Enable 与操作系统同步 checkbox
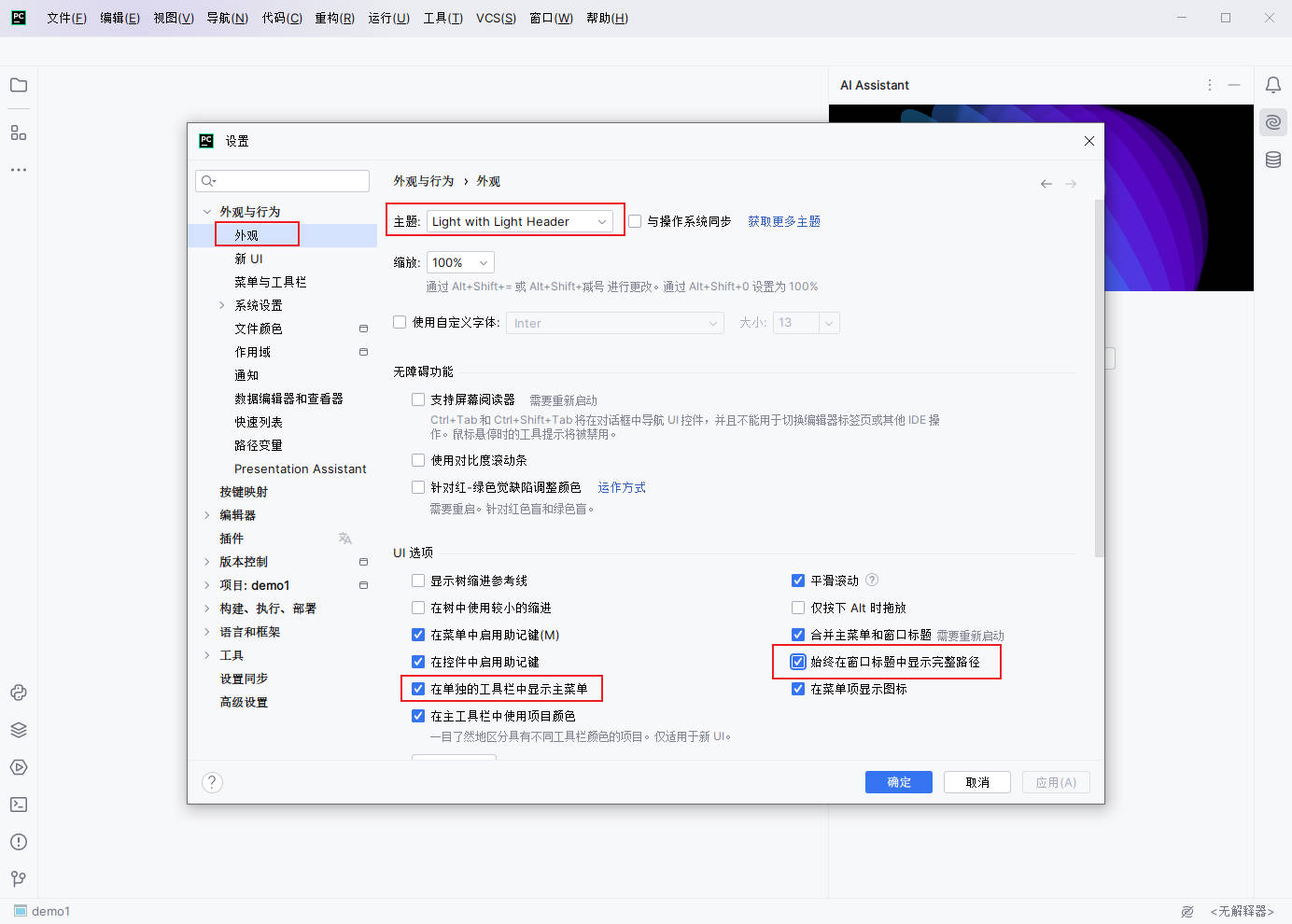 (635, 221)
